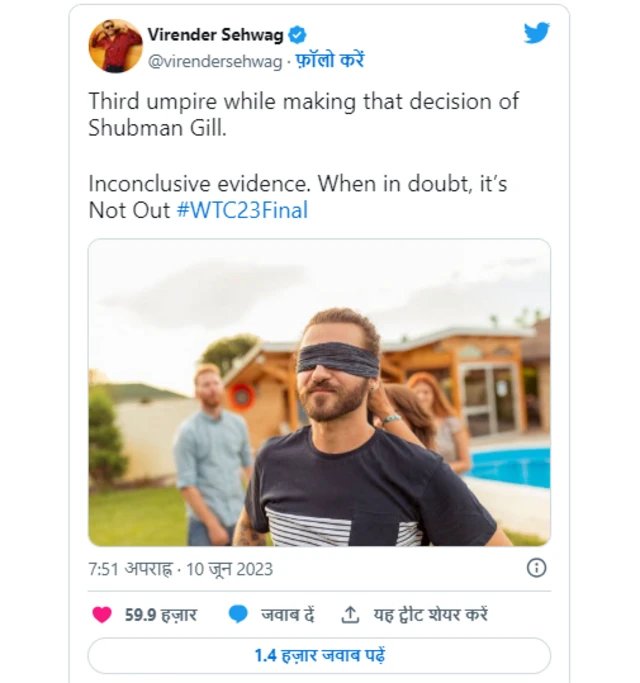
Task: Open the blindfolded man photo
Action: [x=319, y=392]
